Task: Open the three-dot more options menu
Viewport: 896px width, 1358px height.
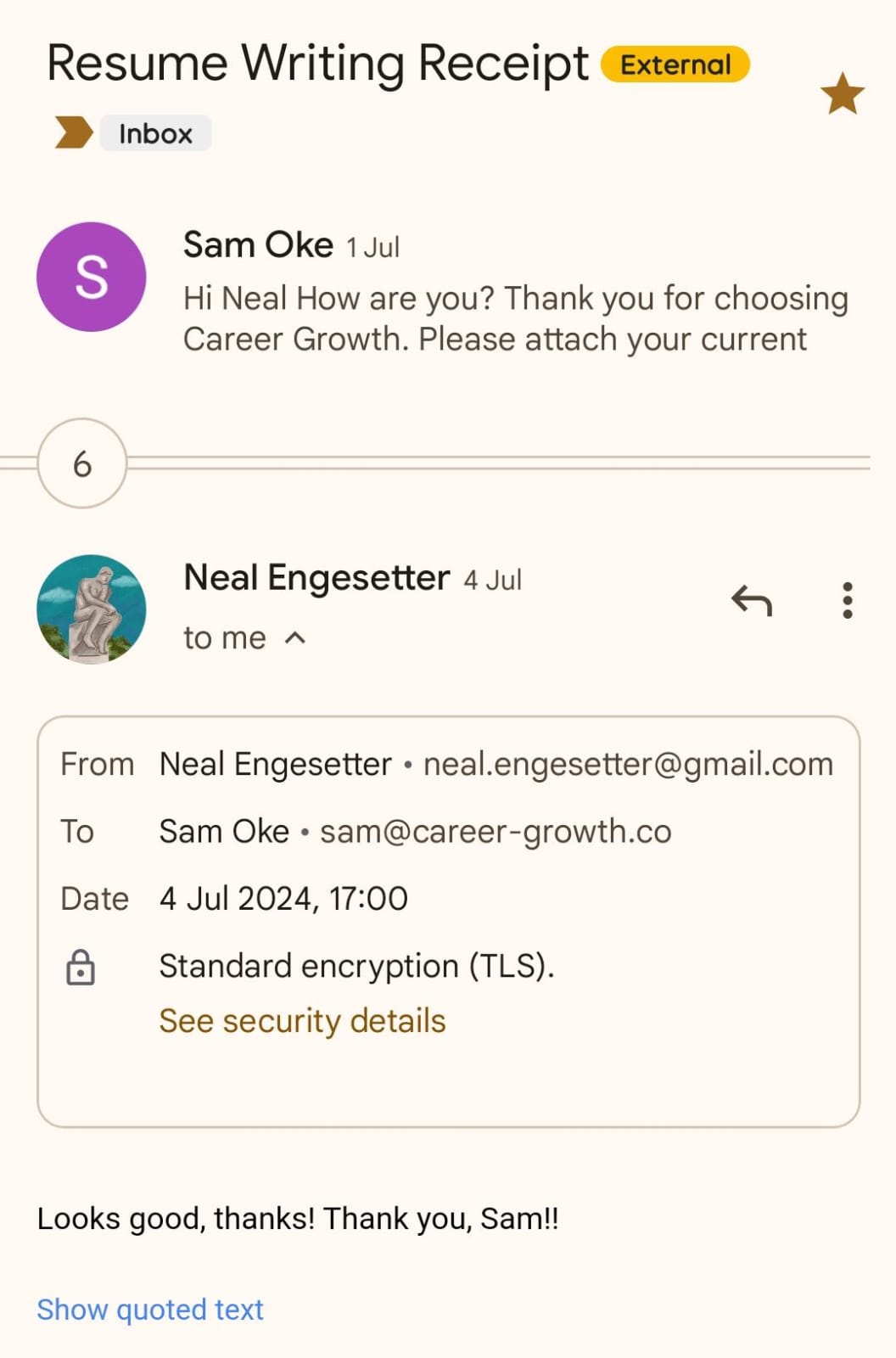Action: pyautogui.click(x=847, y=601)
